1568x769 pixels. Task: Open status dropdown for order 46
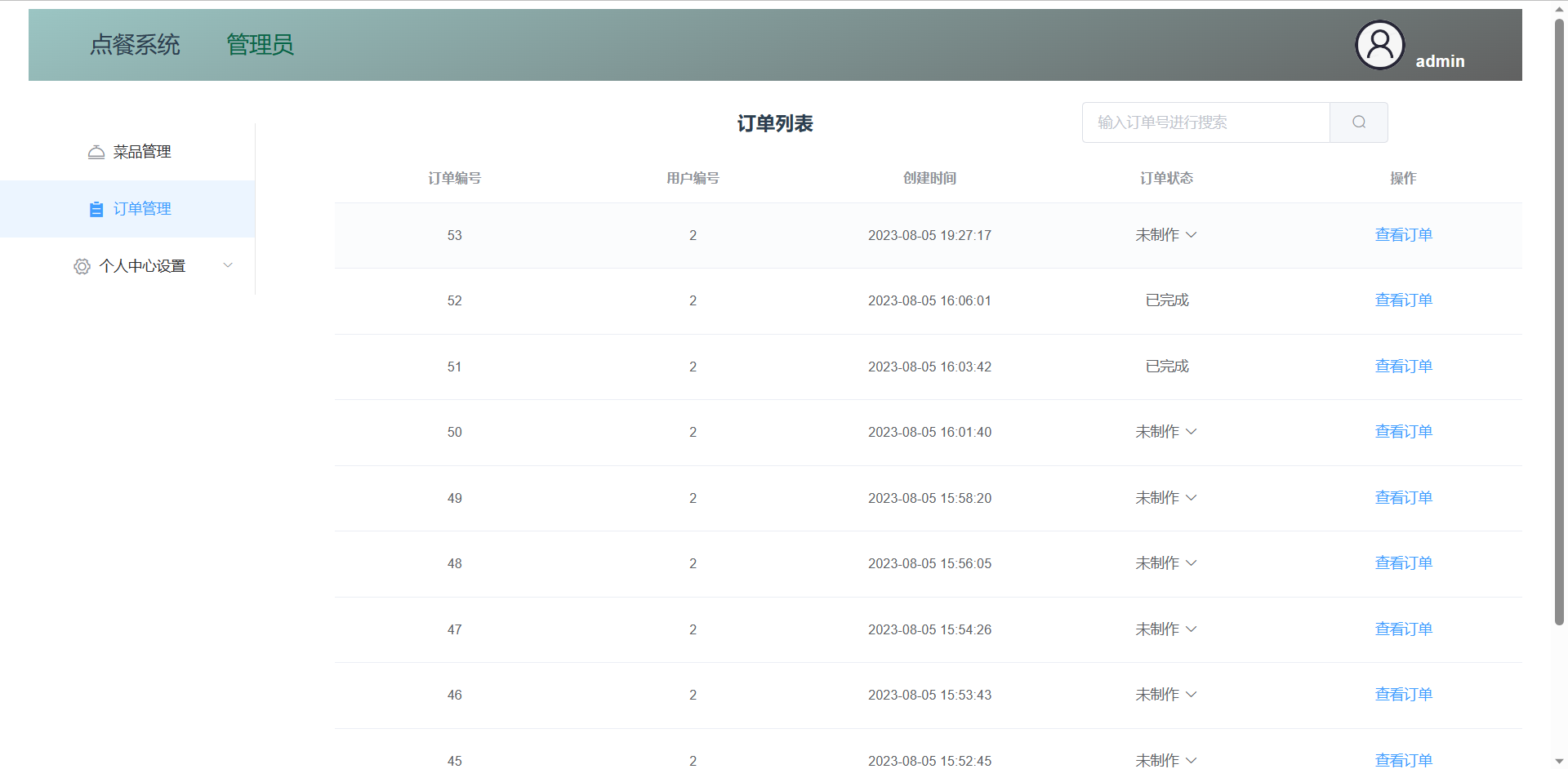pyautogui.click(x=1166, y=695)
